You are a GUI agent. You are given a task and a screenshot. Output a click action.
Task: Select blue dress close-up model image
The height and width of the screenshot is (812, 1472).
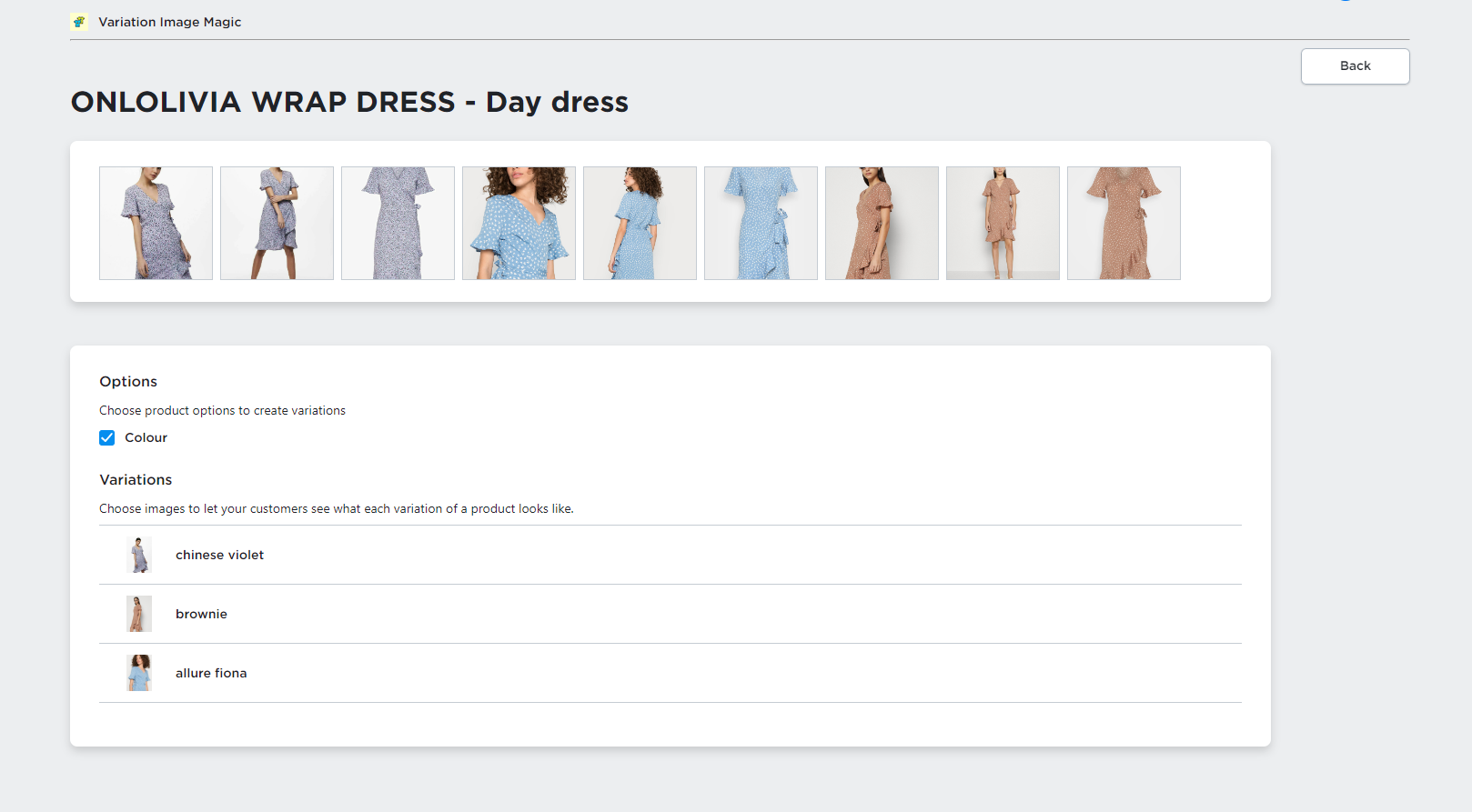pyautogui.click(x=519, y=223)
